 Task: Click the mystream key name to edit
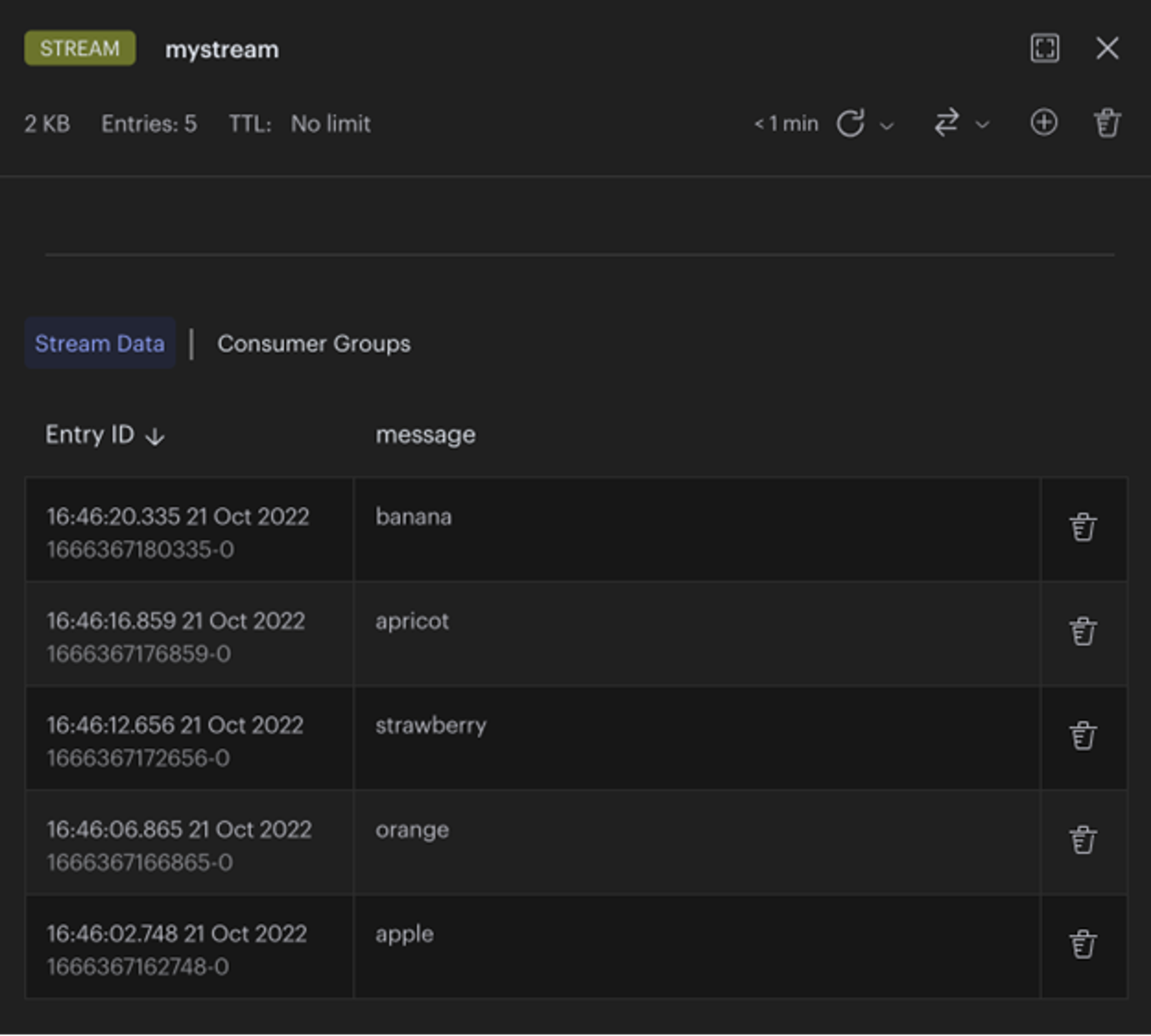point(222,49)
